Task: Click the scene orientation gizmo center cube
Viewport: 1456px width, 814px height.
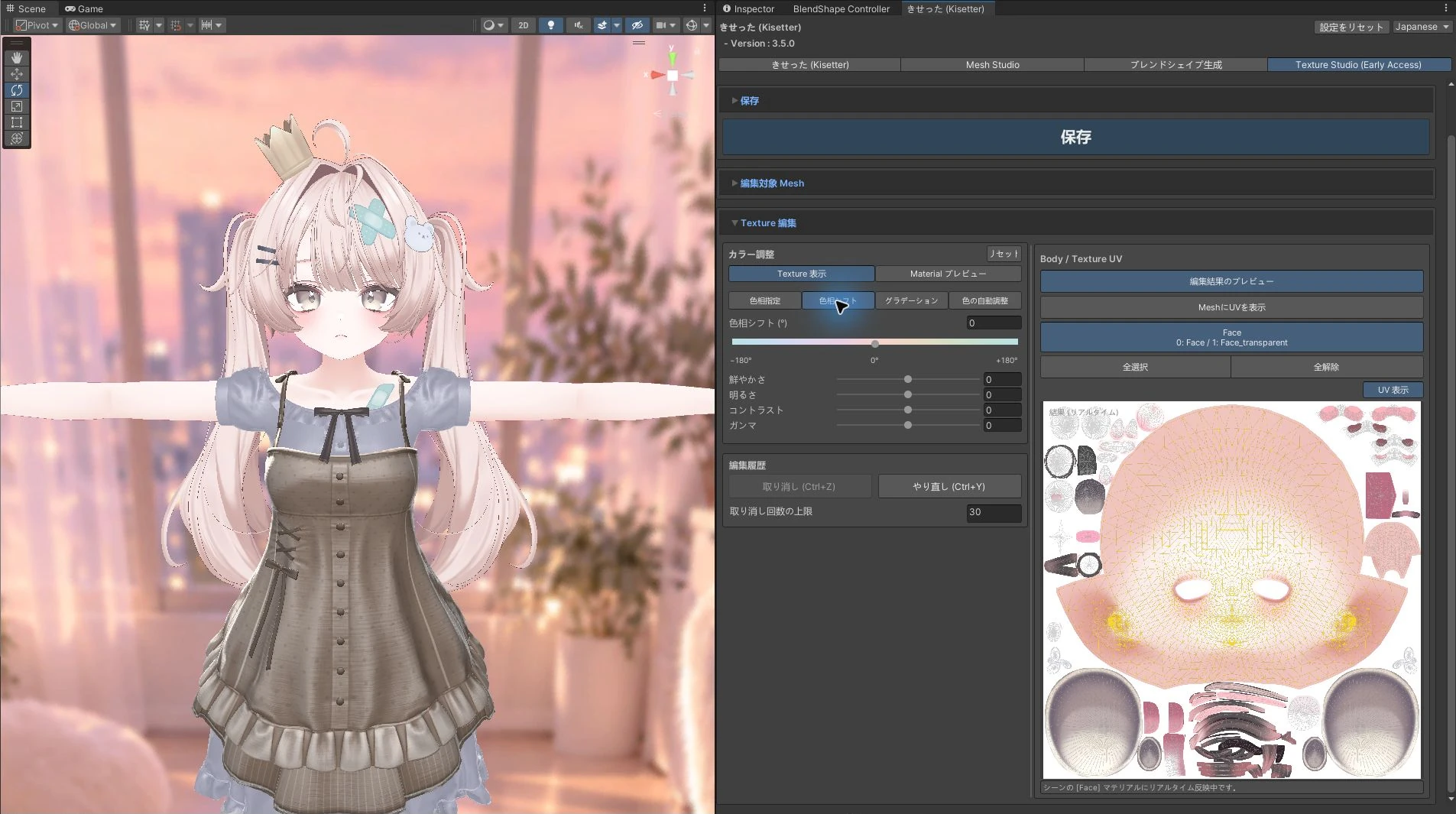Action: click(x=673, y=76)
